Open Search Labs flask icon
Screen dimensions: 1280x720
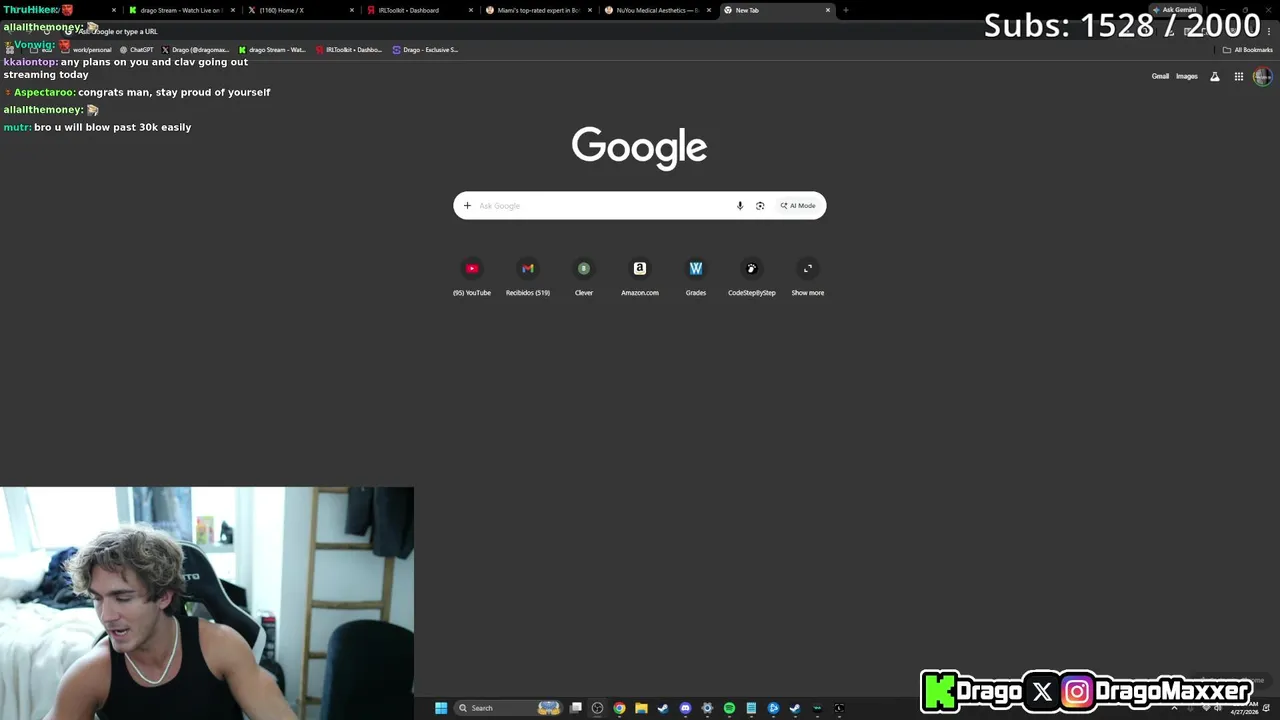pyautogui.click(x=1215, y=76)
